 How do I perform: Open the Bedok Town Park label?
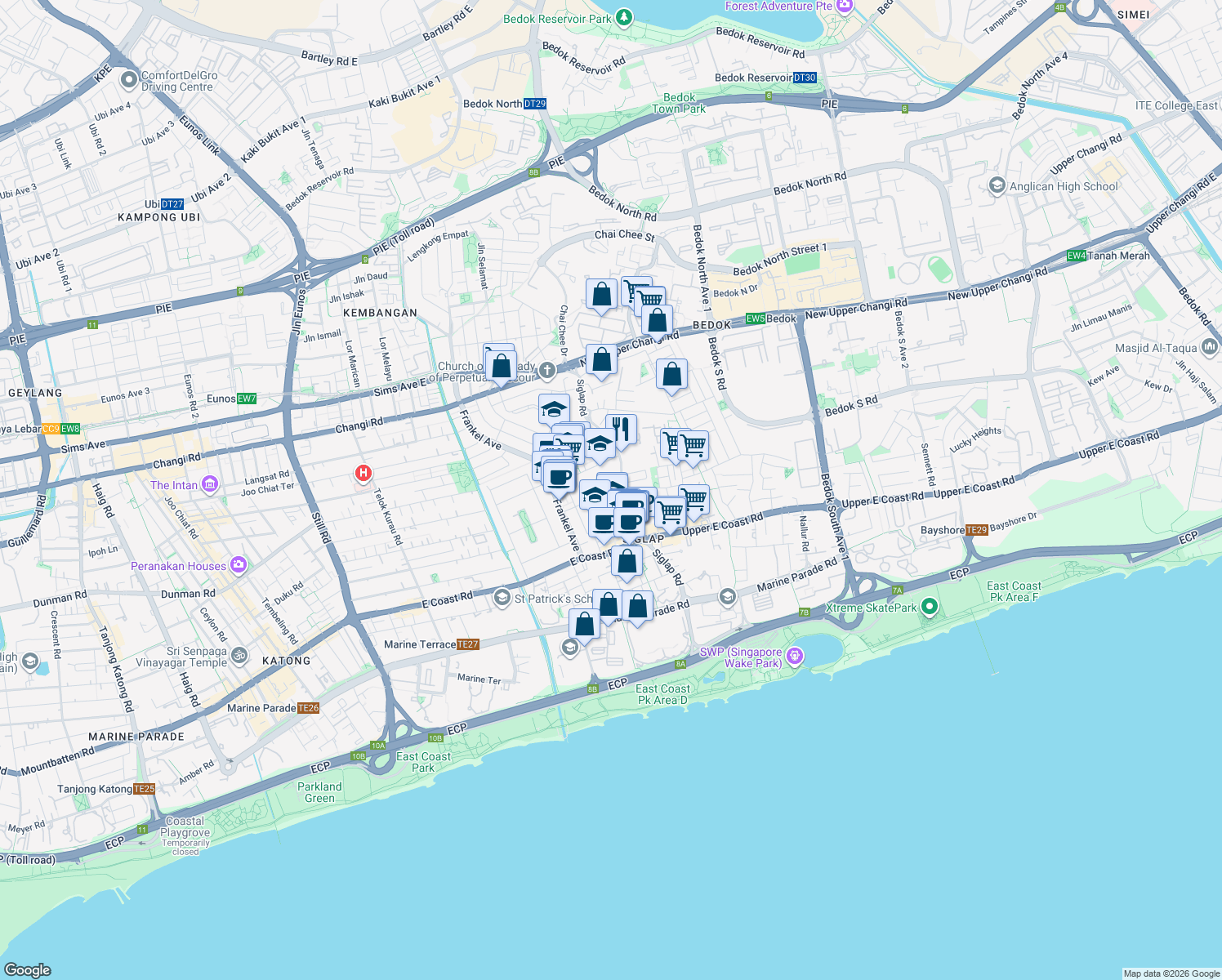click(679, 103)
